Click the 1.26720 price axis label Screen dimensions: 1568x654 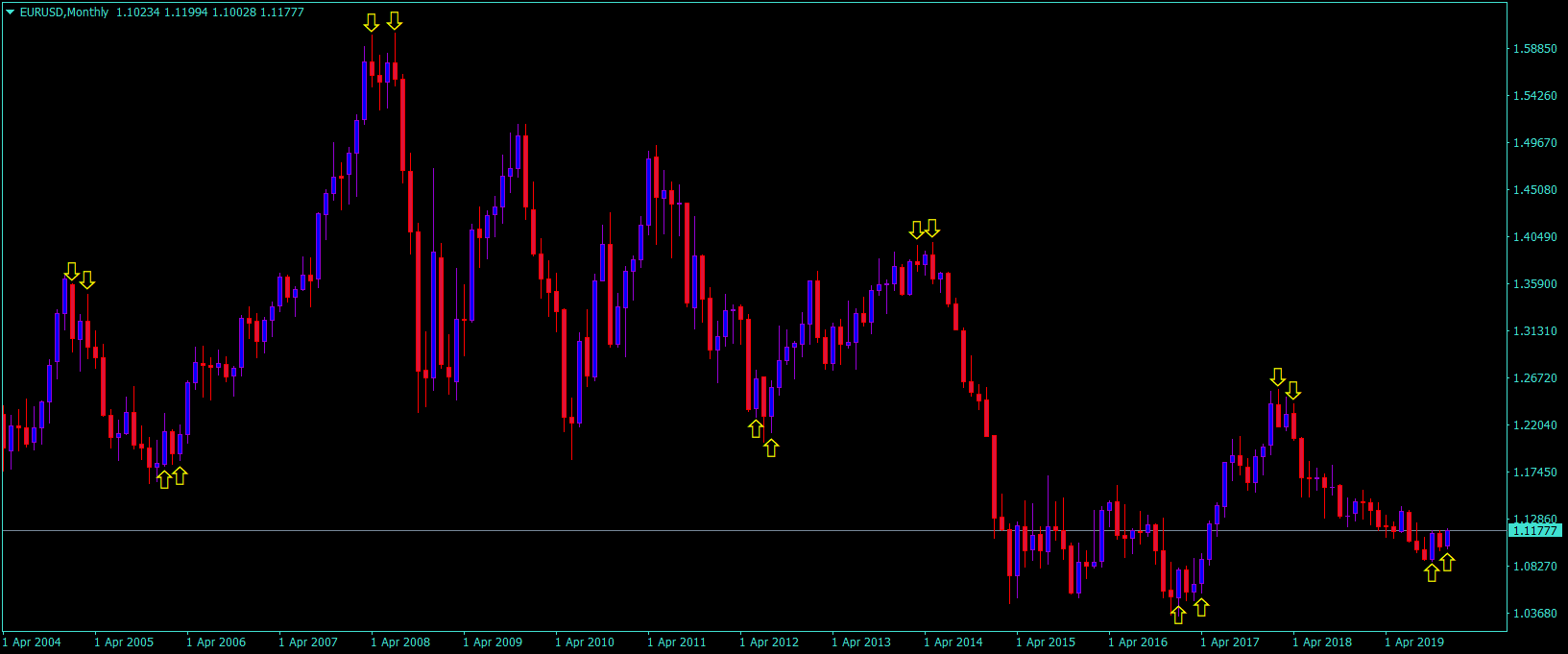point(1534,378)
